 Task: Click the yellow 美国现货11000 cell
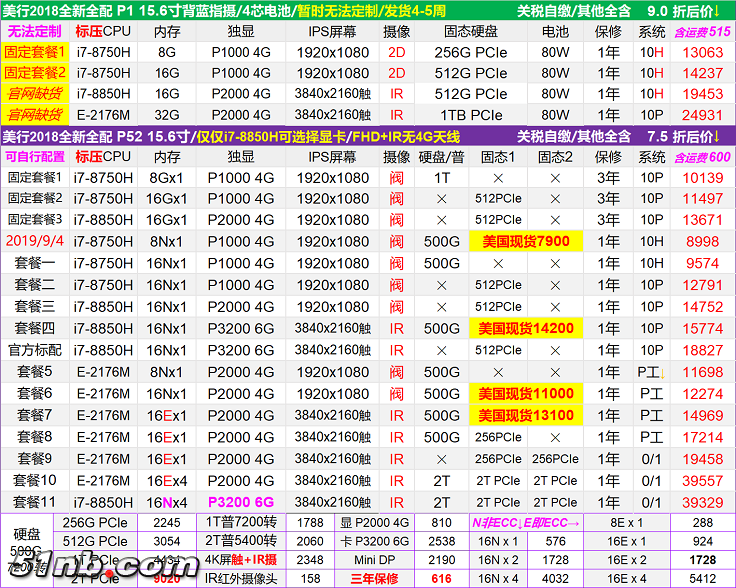coord(525,394)
